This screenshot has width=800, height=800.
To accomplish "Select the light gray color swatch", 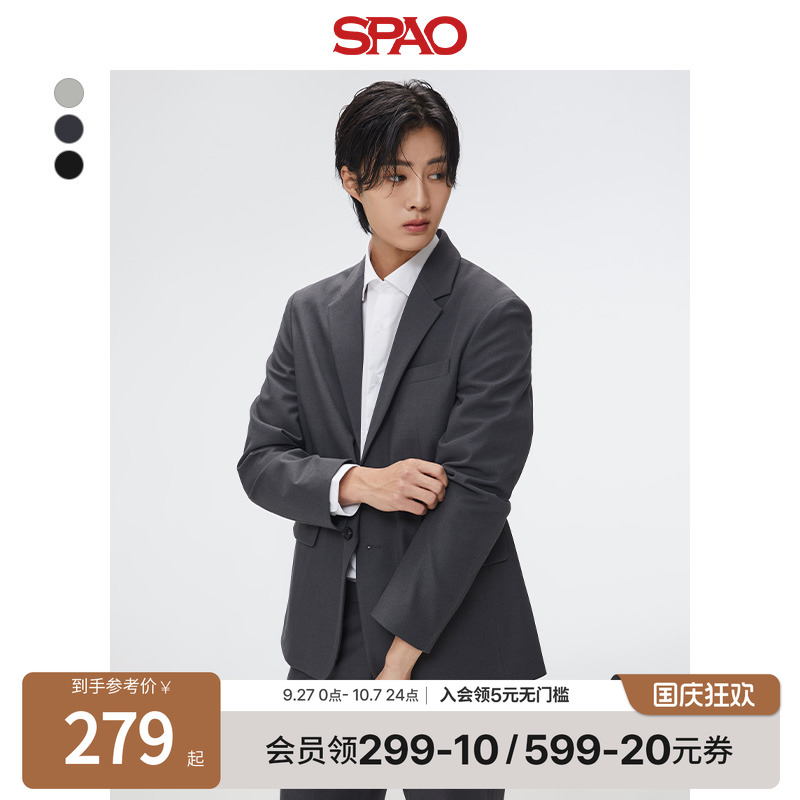I will pos(69,93).
